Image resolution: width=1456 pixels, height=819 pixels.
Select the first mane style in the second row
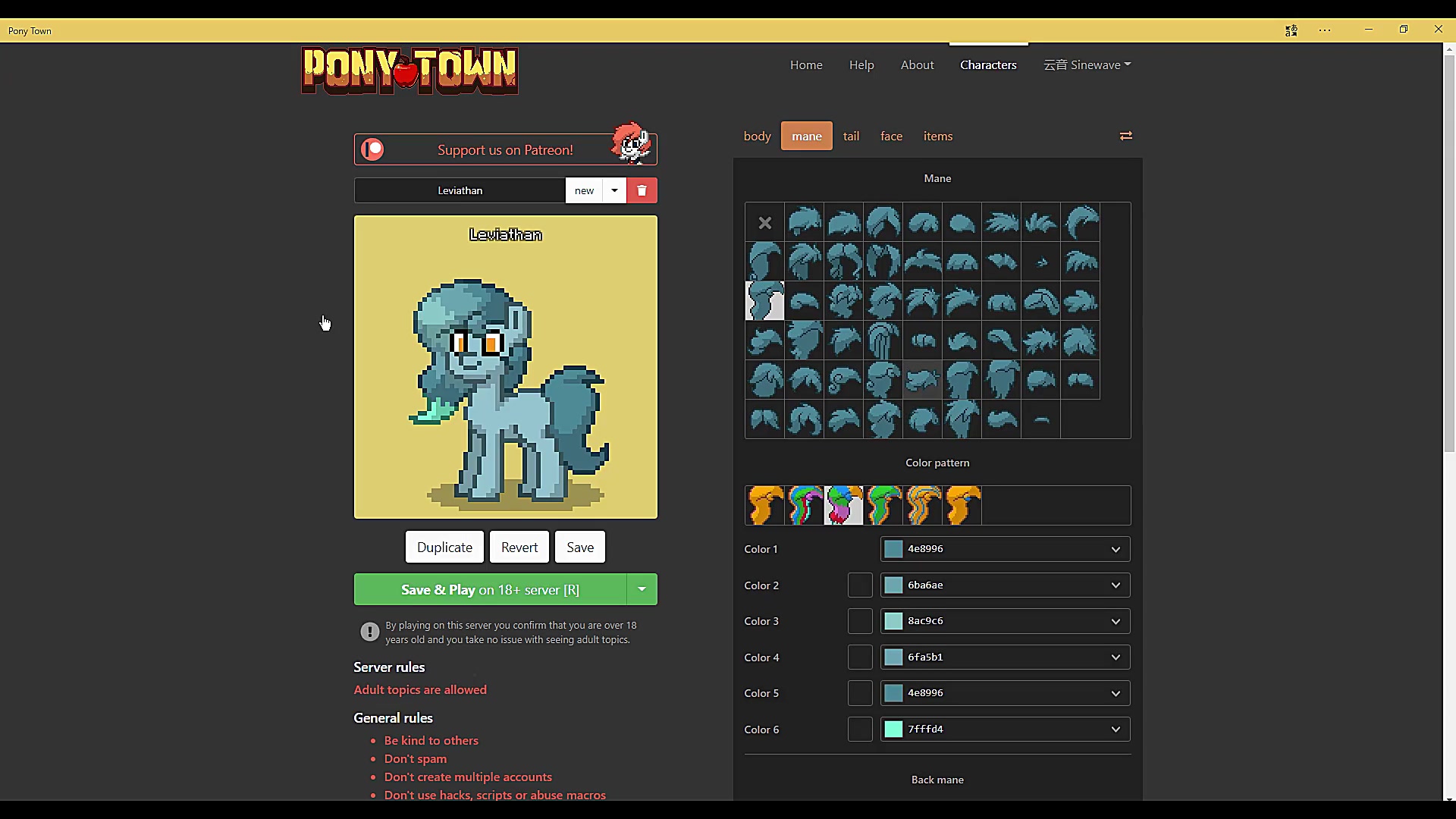tap(764, 262)
